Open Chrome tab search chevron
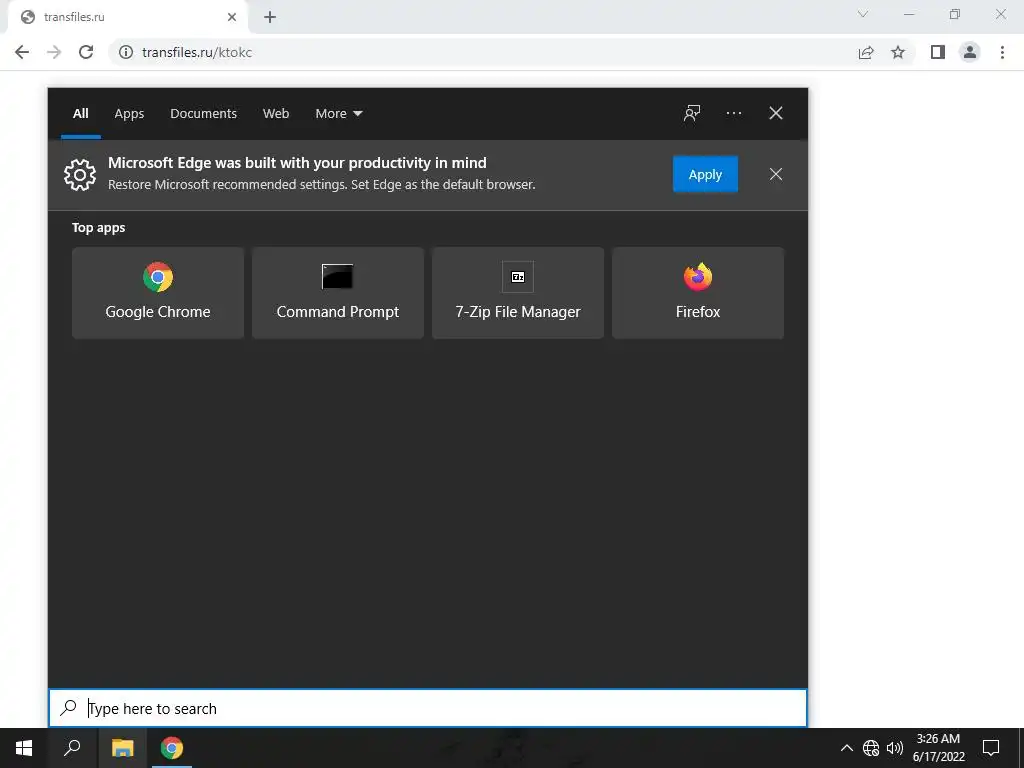This screenshot has width=1024, height=768. (863, 14)
